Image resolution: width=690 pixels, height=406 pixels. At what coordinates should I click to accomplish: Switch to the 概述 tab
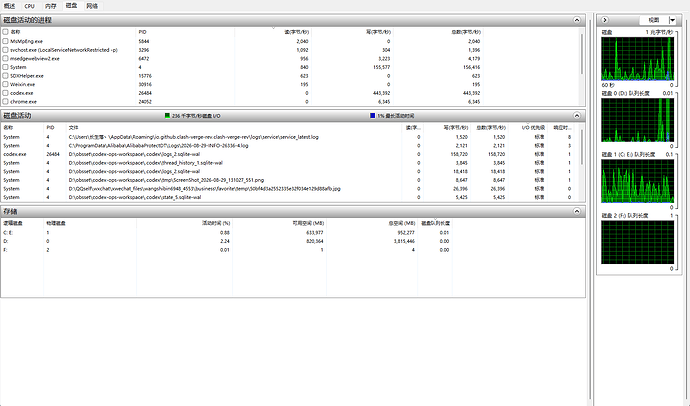coord(9,6)
